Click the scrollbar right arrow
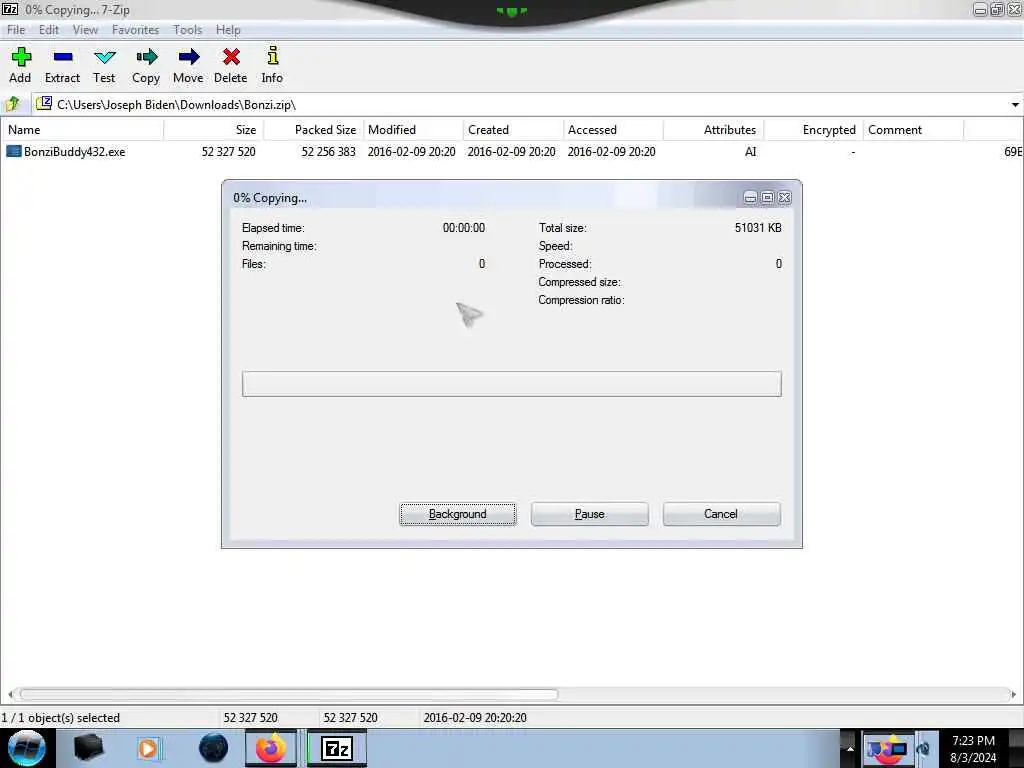Image resolution: width=1024 pixels, height=768 pixels. pos(1014,694)
